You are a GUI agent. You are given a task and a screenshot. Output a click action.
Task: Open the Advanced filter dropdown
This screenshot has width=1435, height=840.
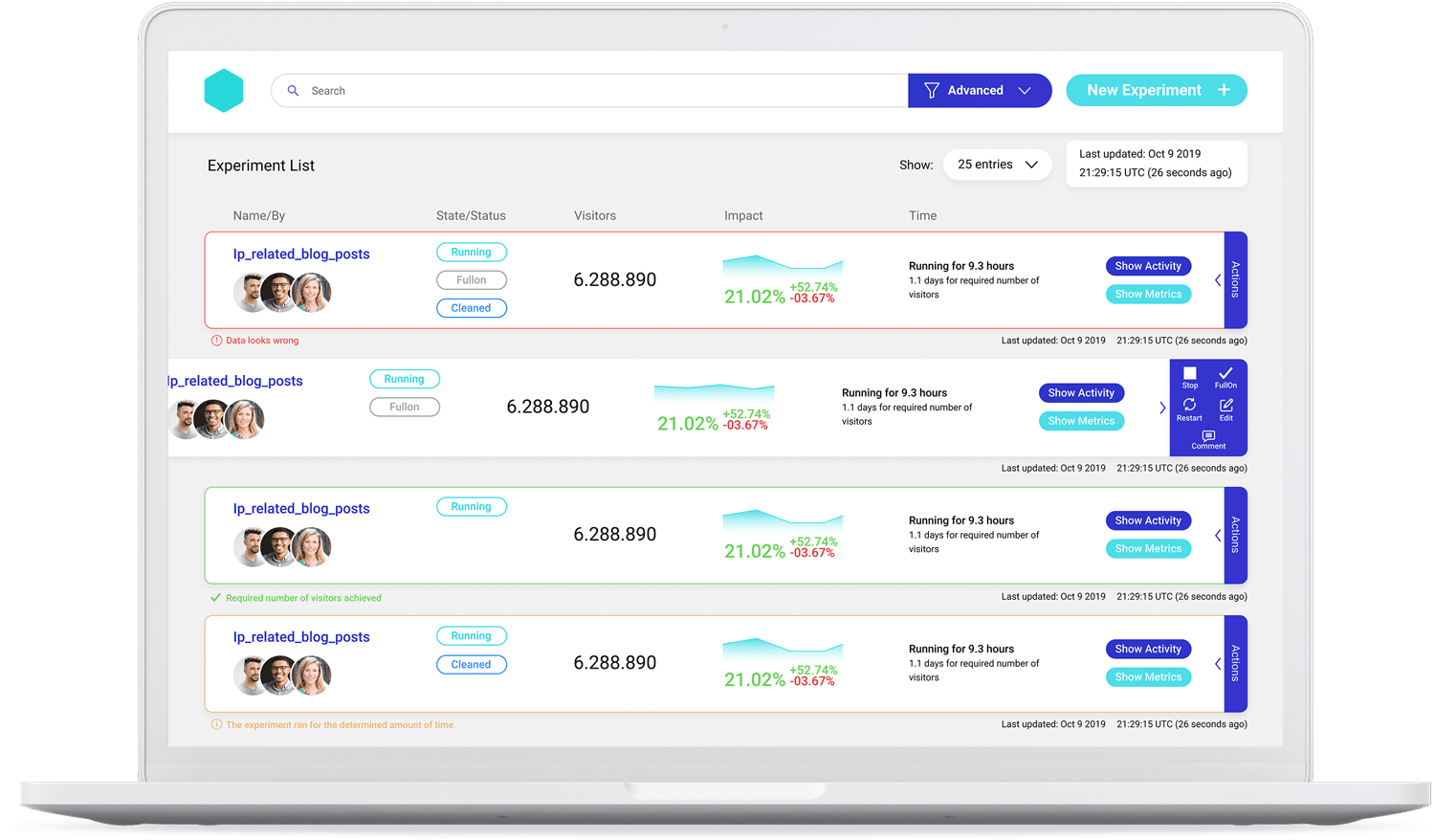[x=979, y=91]
